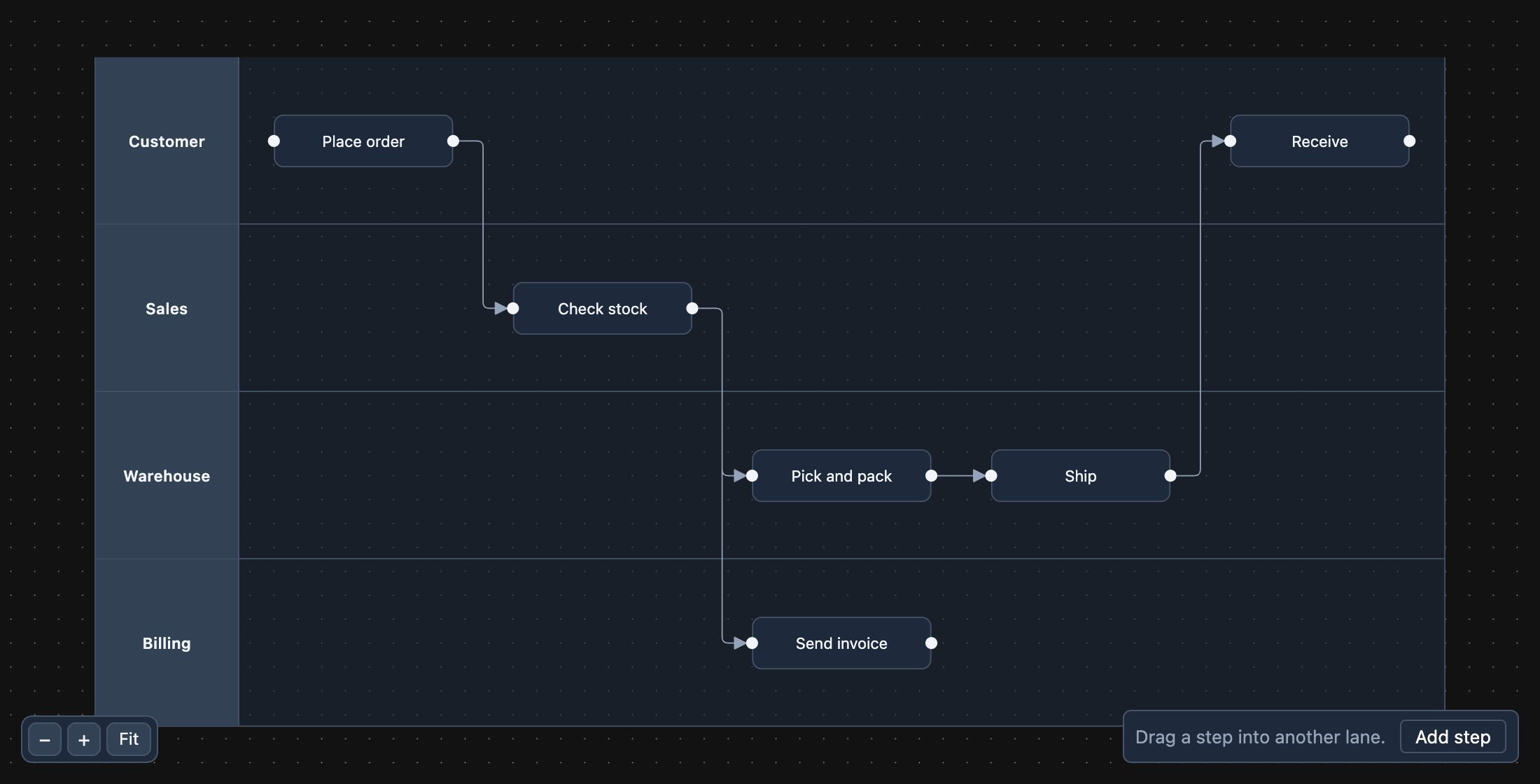Click Pick and pack's input connector
This screenshot has width=1540, height=784.
752,476
